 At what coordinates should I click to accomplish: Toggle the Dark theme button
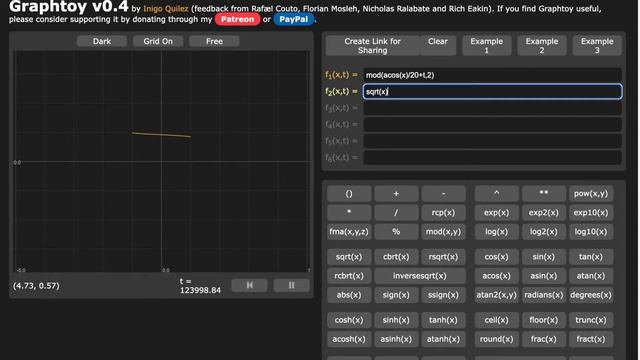point(102,41)
